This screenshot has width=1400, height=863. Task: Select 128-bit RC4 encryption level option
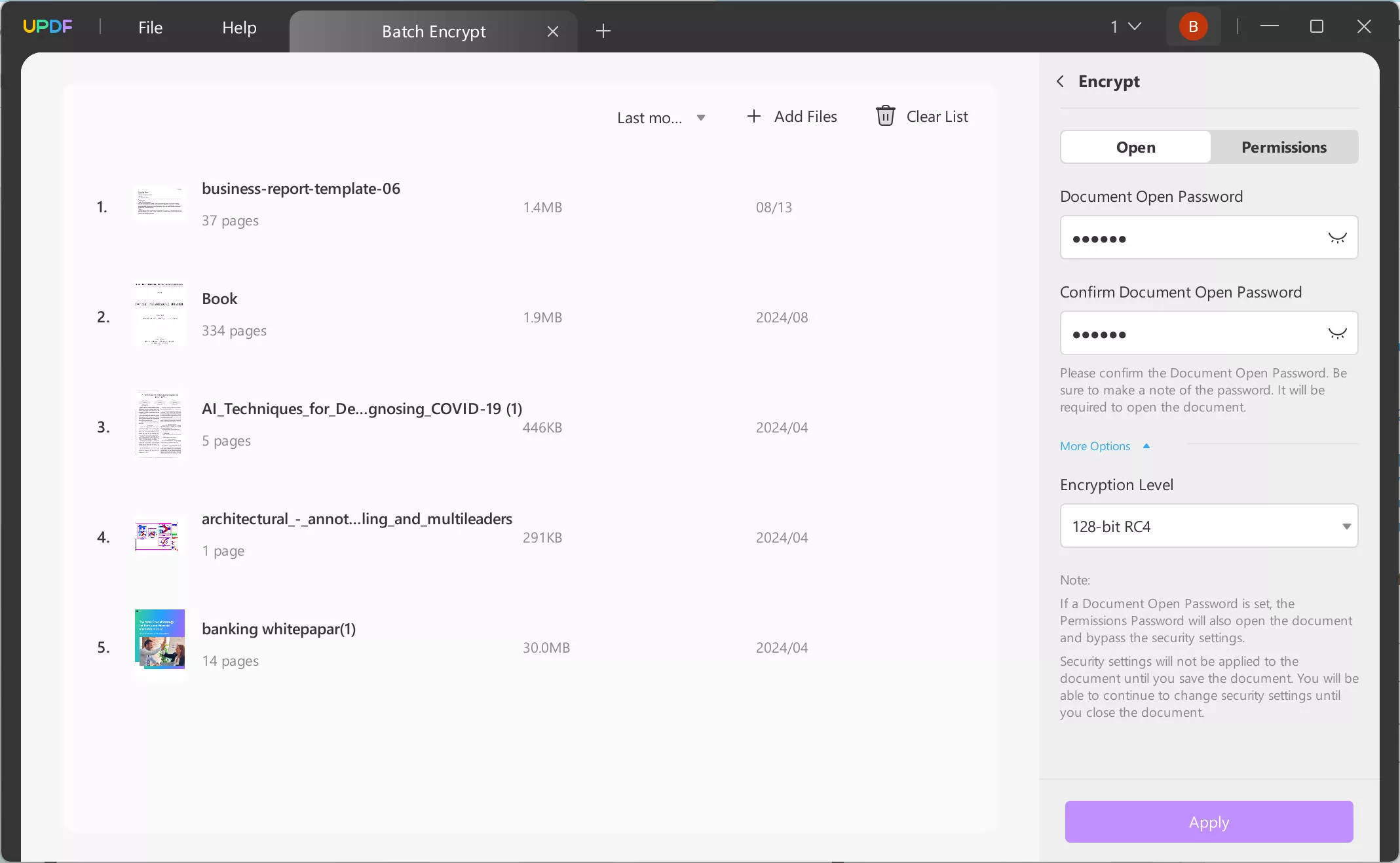click(1210, 526)
